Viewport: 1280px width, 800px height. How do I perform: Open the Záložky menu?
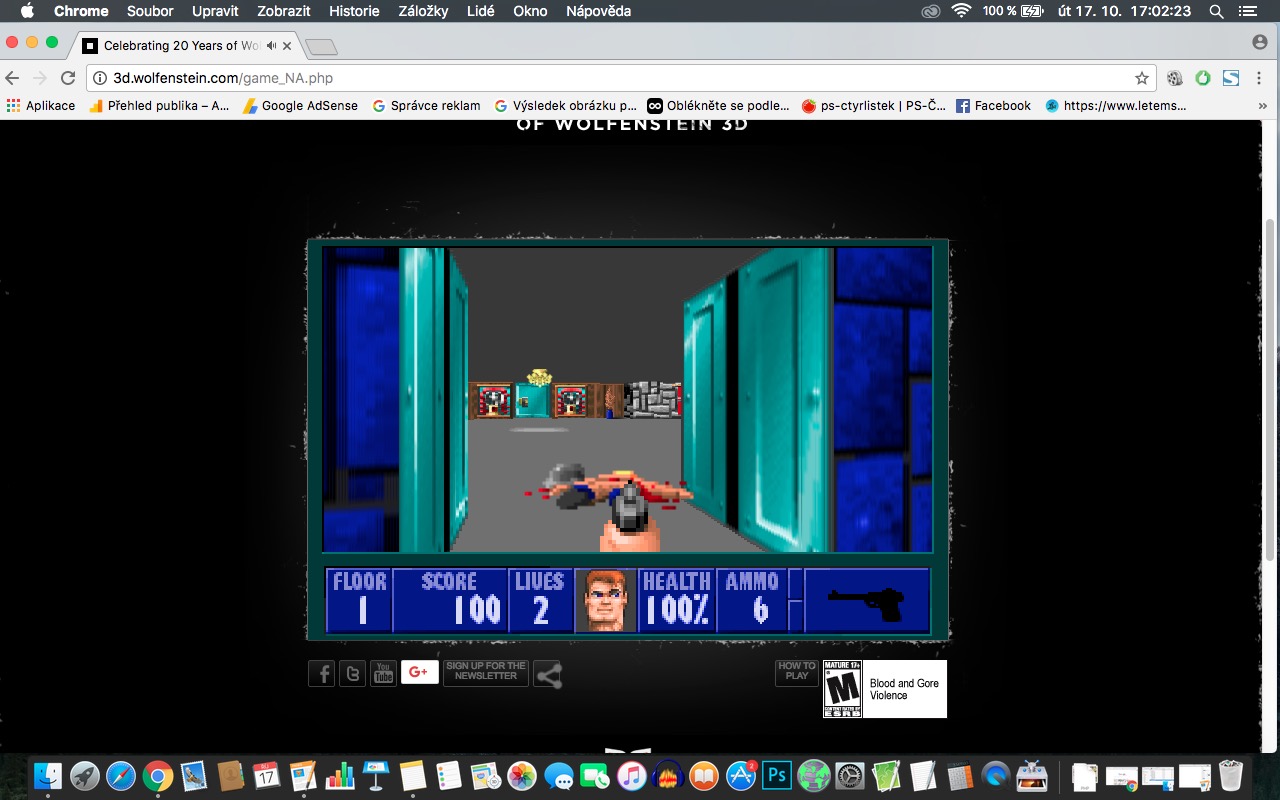pos(425,11)
